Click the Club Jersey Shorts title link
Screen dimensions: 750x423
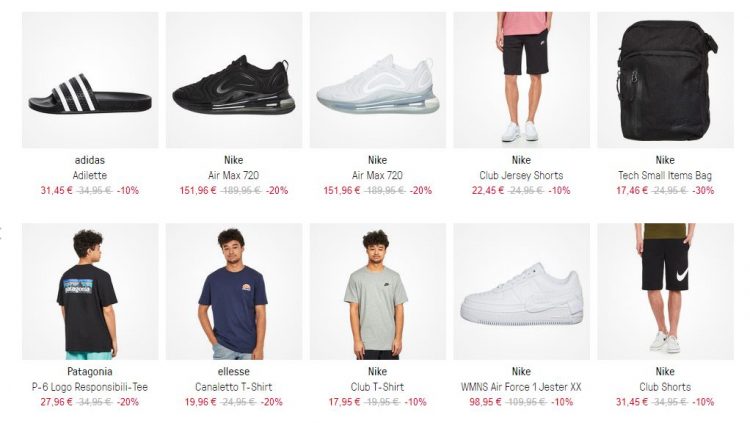pos(521,175)
